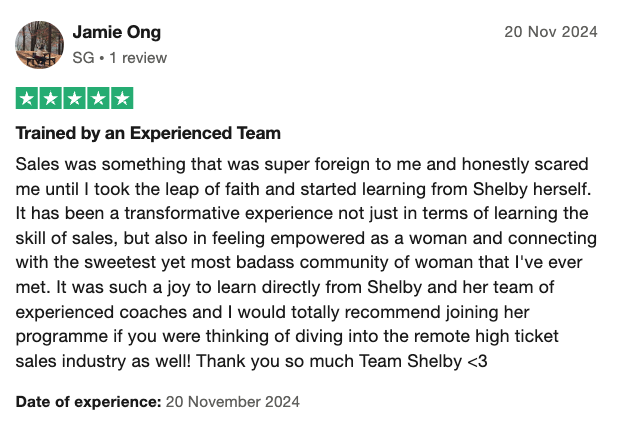628x425 pixels.
Task: Click the Date of experience label
Action: point(89,401)
